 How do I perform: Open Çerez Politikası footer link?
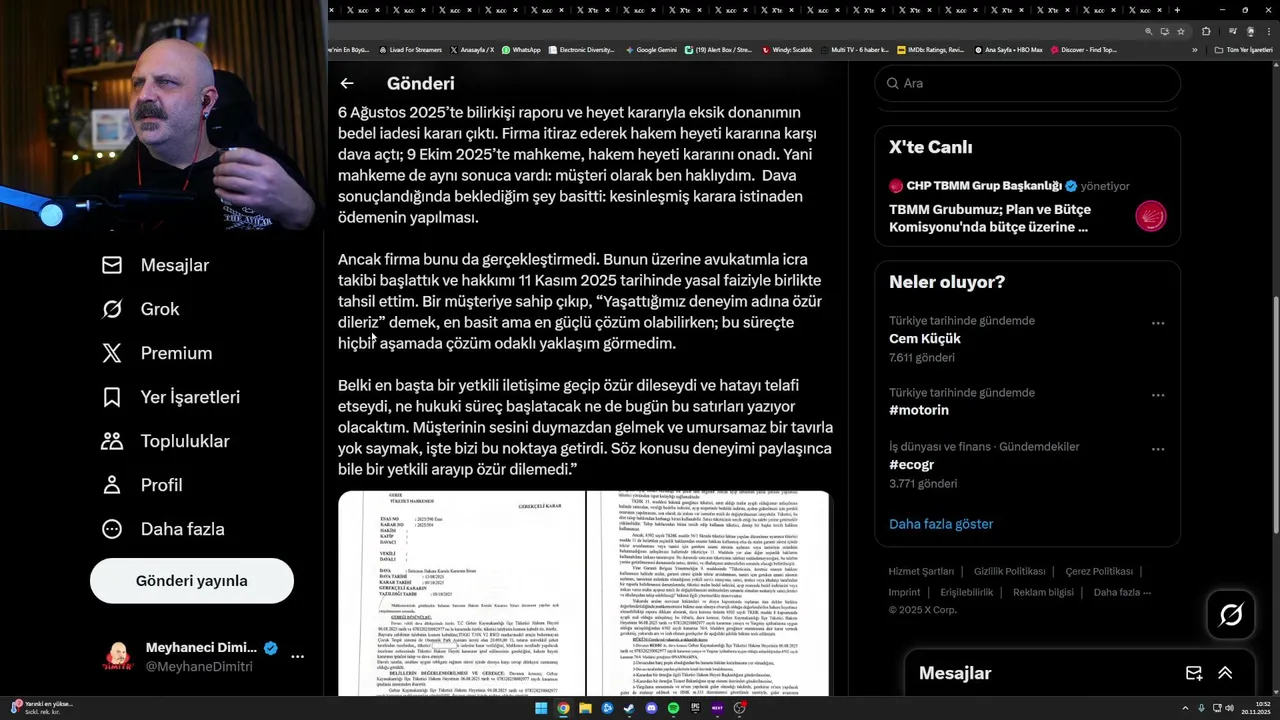[1099, 571]
